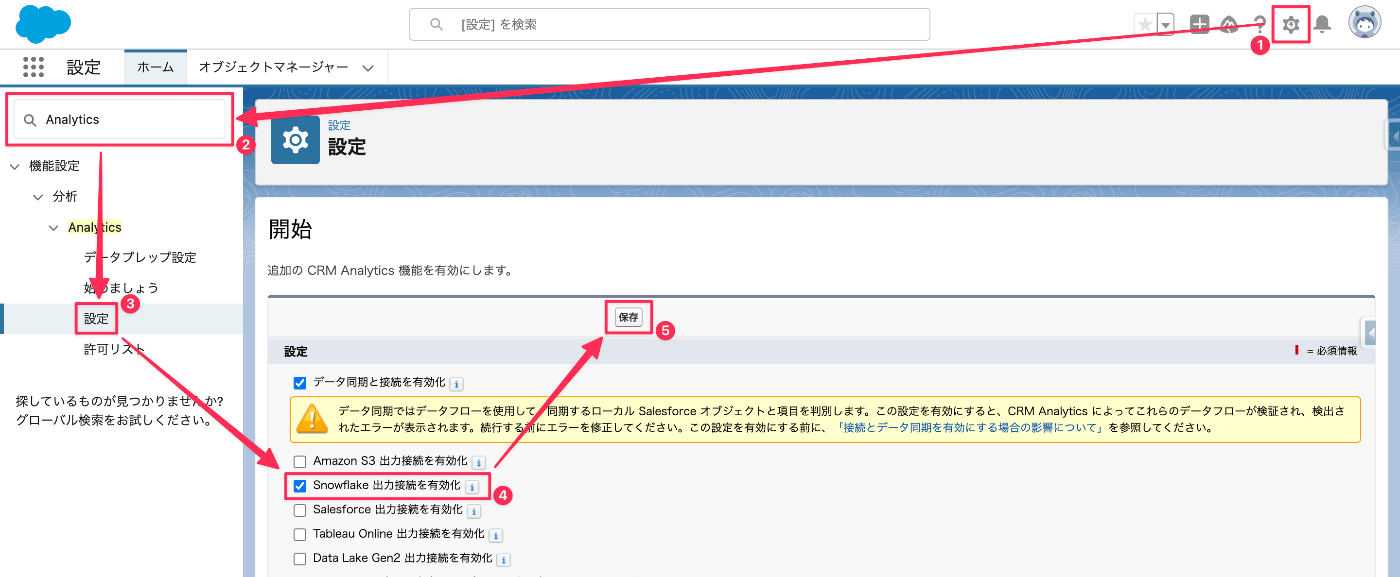Collapse the Analytics tree node
The width and height of the screenshot is (1400, 577).
pos(54,228)
